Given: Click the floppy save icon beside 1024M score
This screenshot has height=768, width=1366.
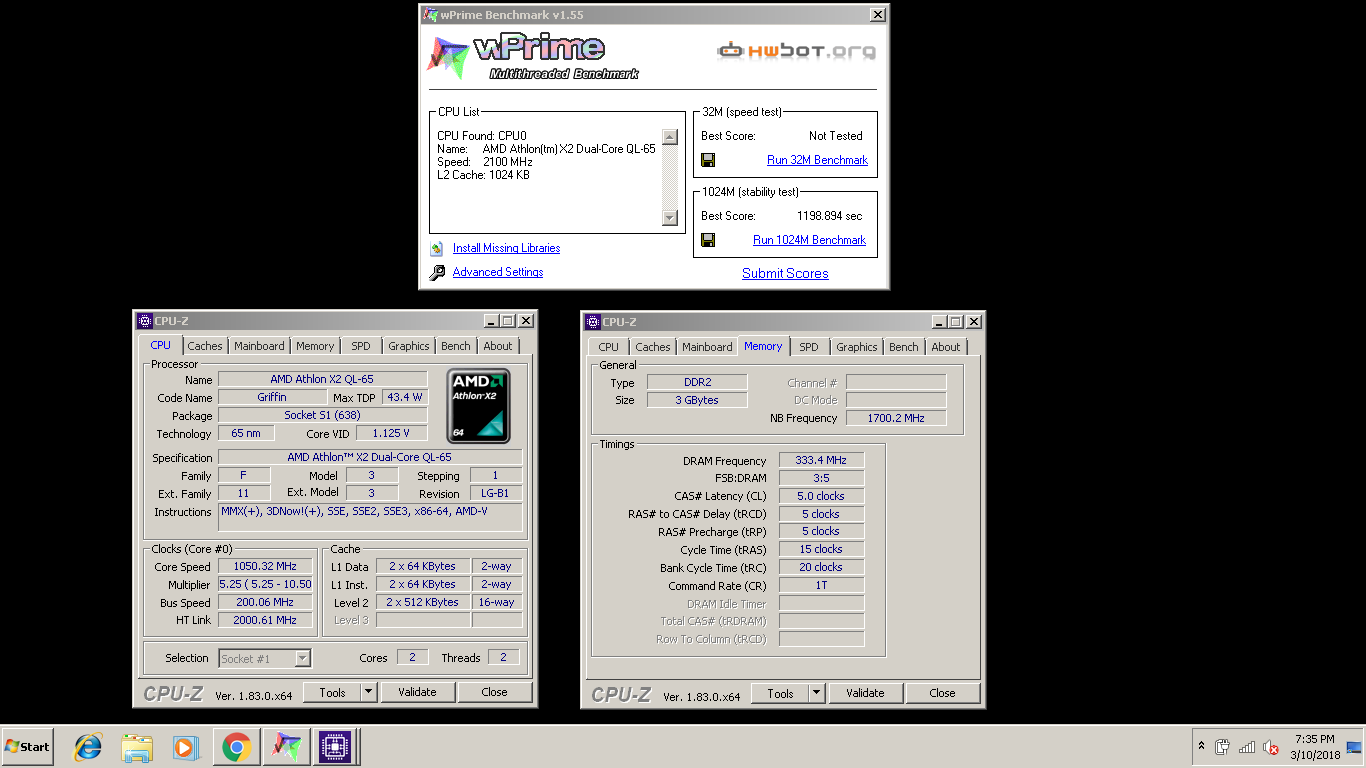Looking at the screenshot, I should [708, 240].
